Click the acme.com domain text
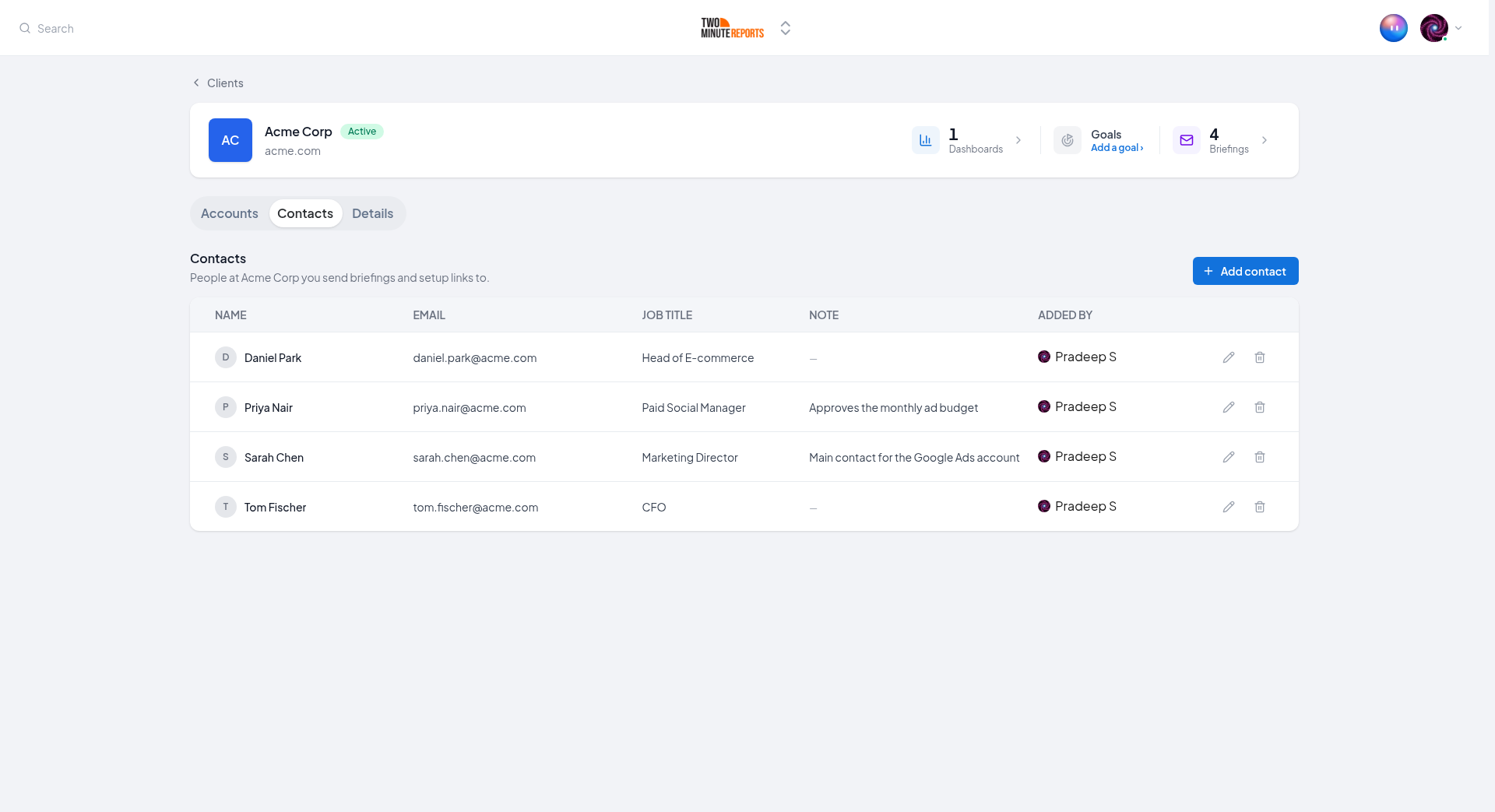 293,151
